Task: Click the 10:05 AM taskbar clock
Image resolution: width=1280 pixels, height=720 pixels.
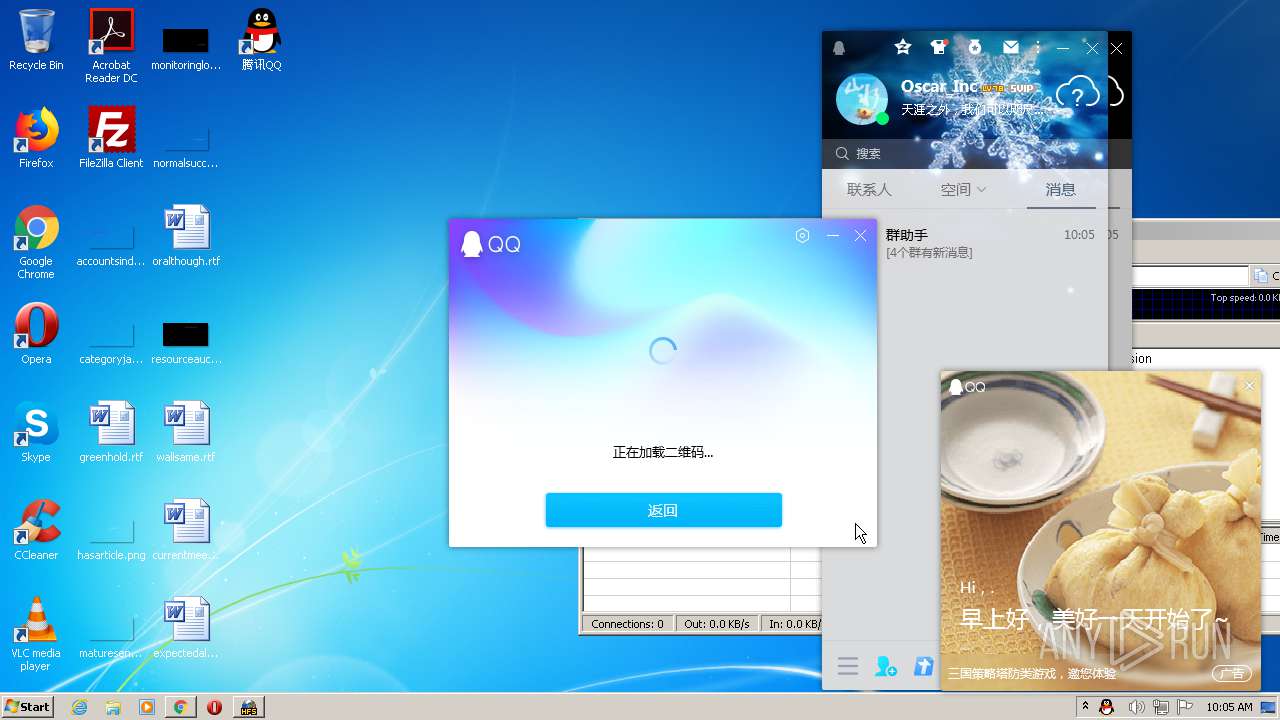Action: 1229,707
